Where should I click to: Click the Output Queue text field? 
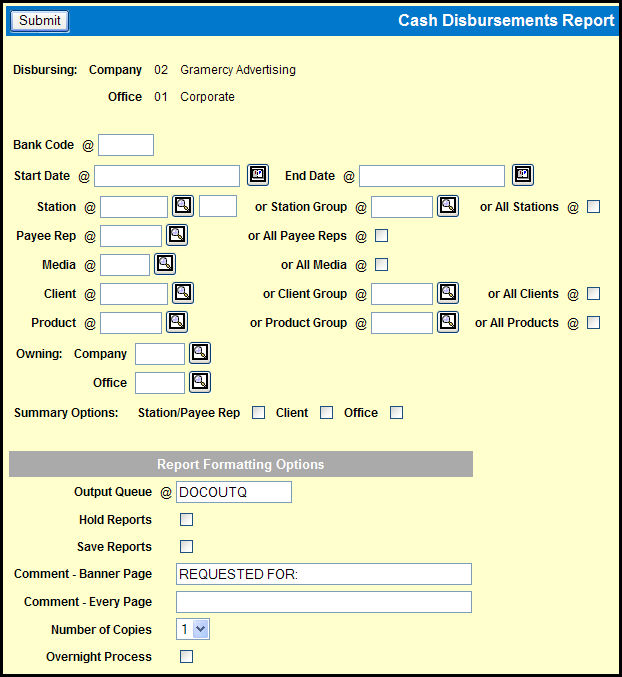[234, 492]
